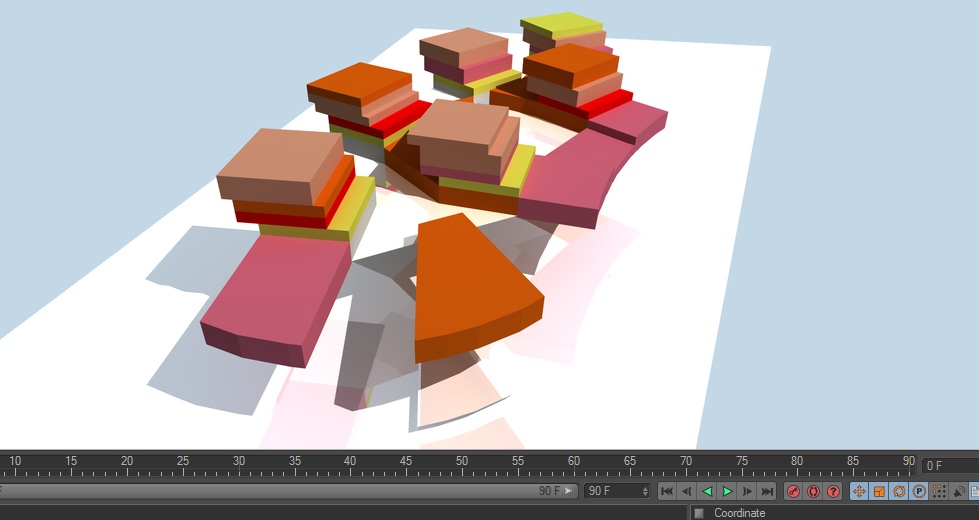This screenshot has width=979, height=520.
Task: Click the Record Active Objects key icon
Action: pyautogui.click(x=793, y=491)
